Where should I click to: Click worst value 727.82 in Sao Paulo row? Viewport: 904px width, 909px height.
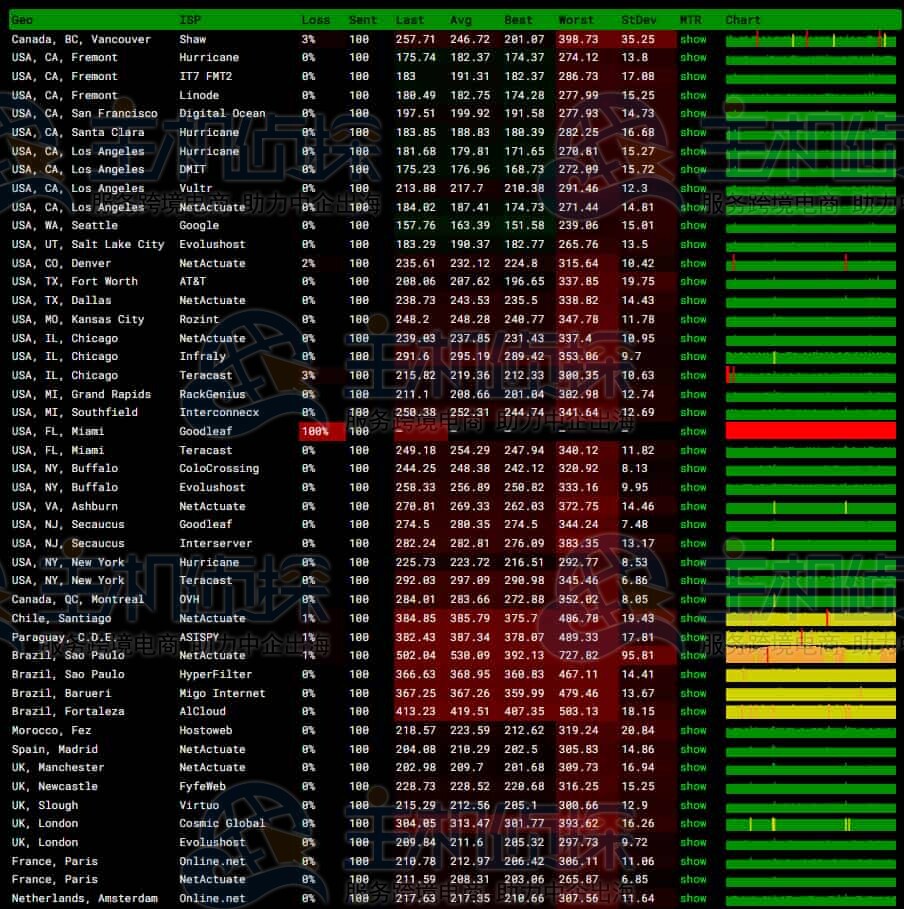(x=578, y=656)
